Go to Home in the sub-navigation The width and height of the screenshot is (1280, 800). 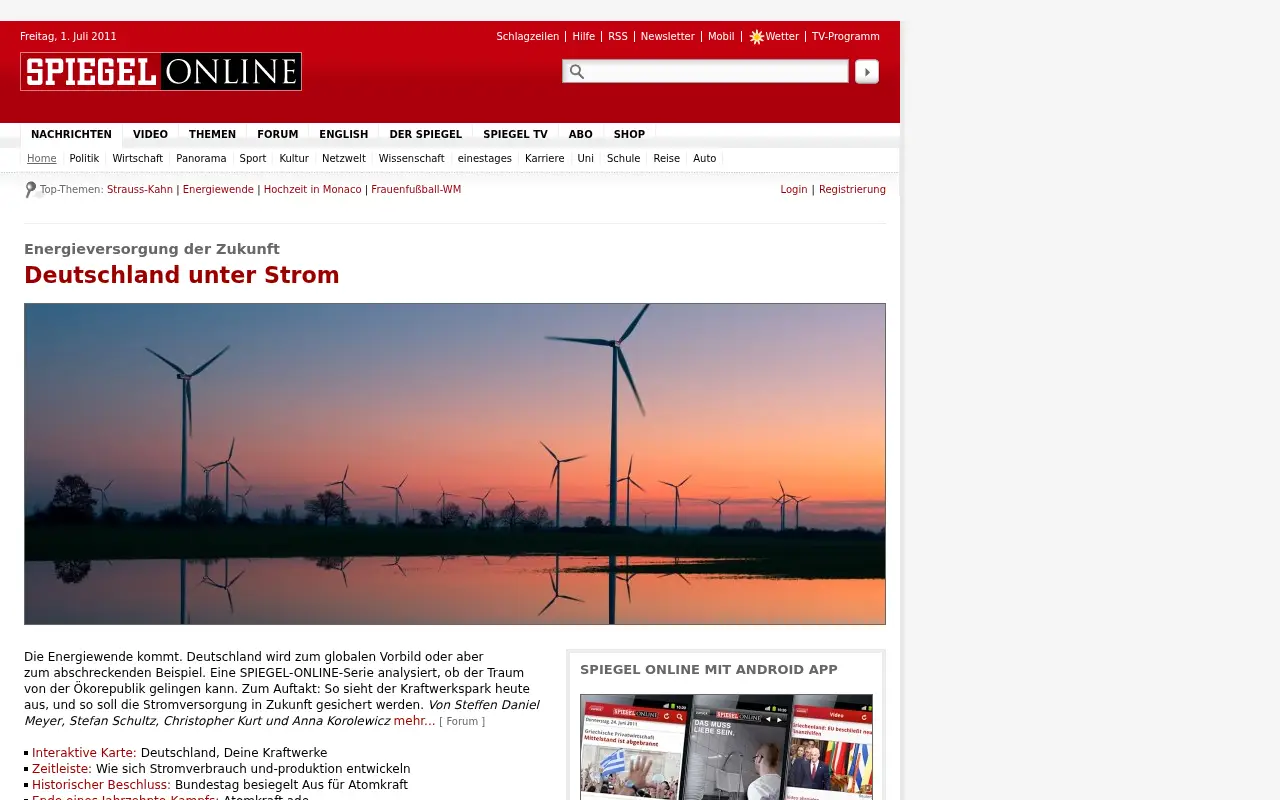click(x=42, y=159)
